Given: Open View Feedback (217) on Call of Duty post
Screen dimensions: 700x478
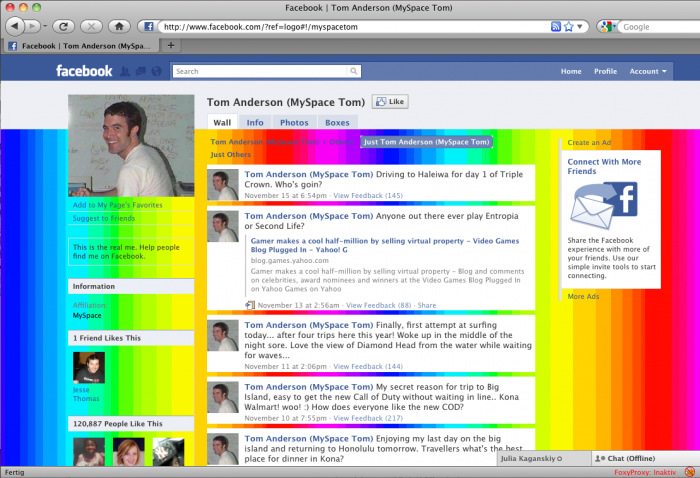Looking at the screenshot, I should pos(368,418).
